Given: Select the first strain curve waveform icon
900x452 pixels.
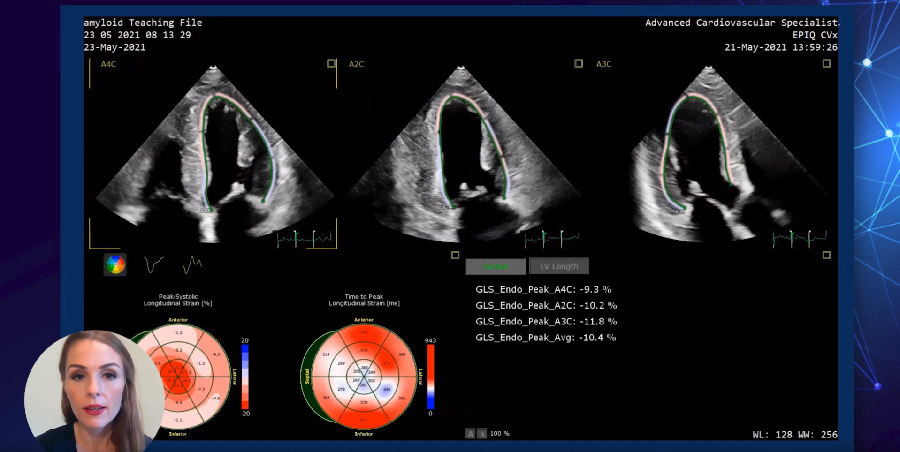Looking at the screenshot, I should pos(154,265).
